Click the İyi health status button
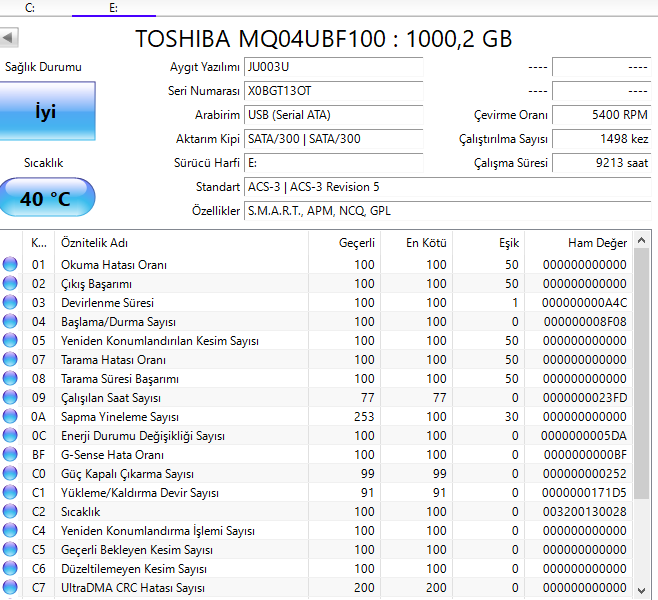This screenshot has width=658, height=600. tap(47, 111)
